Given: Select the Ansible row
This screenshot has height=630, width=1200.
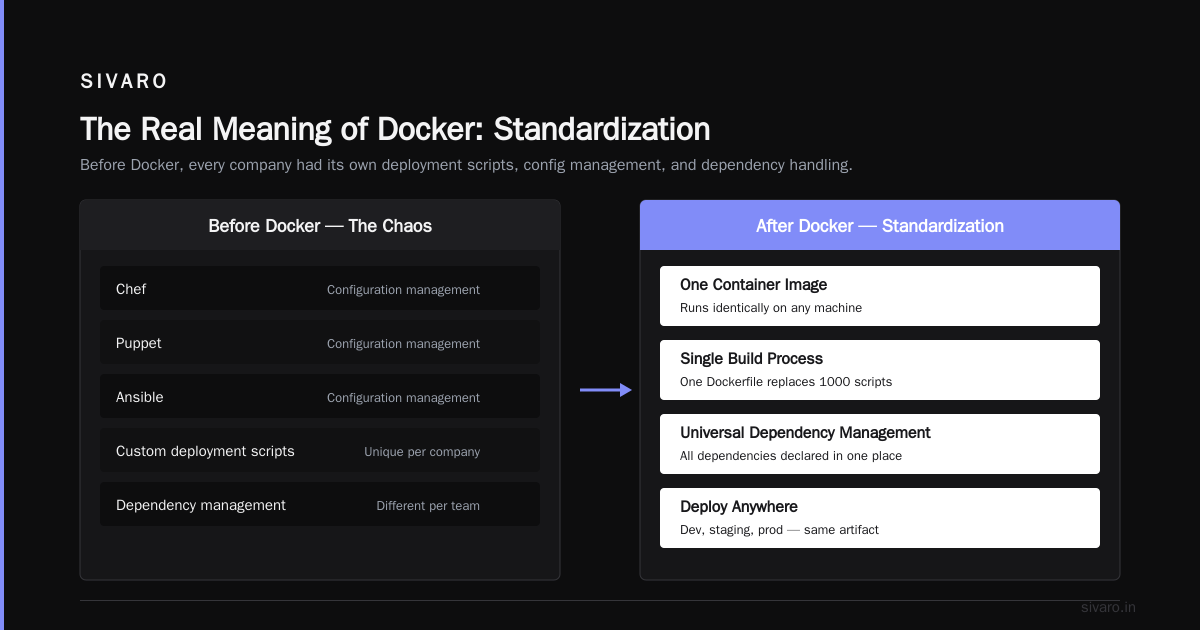Looking at the screenshot, I should click(320, 396).
